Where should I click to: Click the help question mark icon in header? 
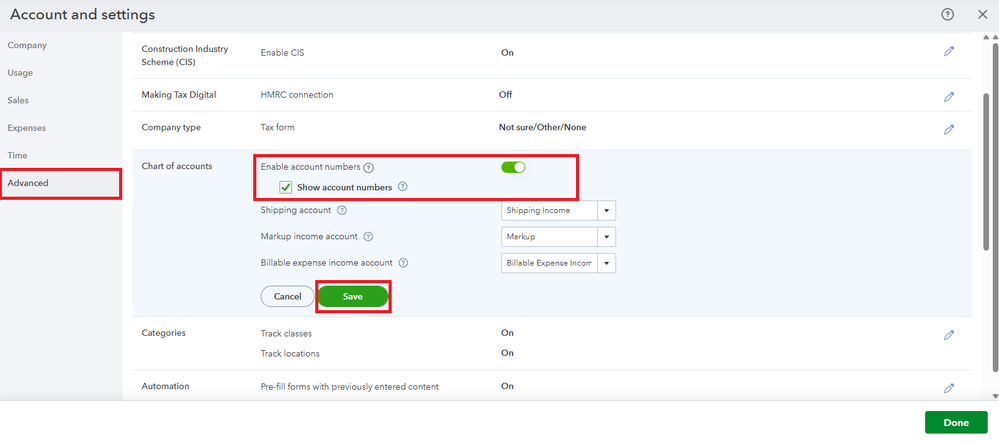(x=947, y=15)
